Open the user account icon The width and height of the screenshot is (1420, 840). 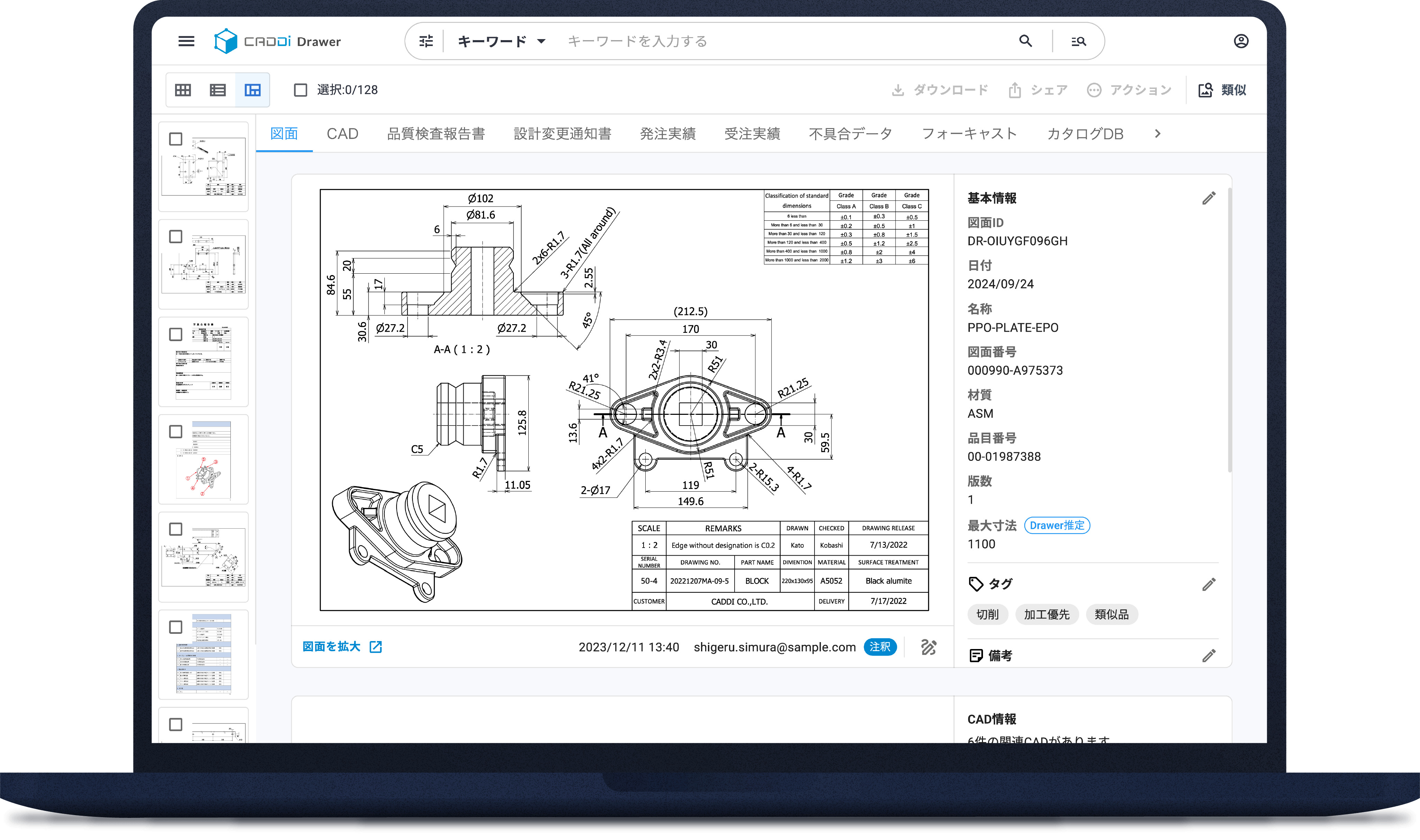tap(1240, 41)
